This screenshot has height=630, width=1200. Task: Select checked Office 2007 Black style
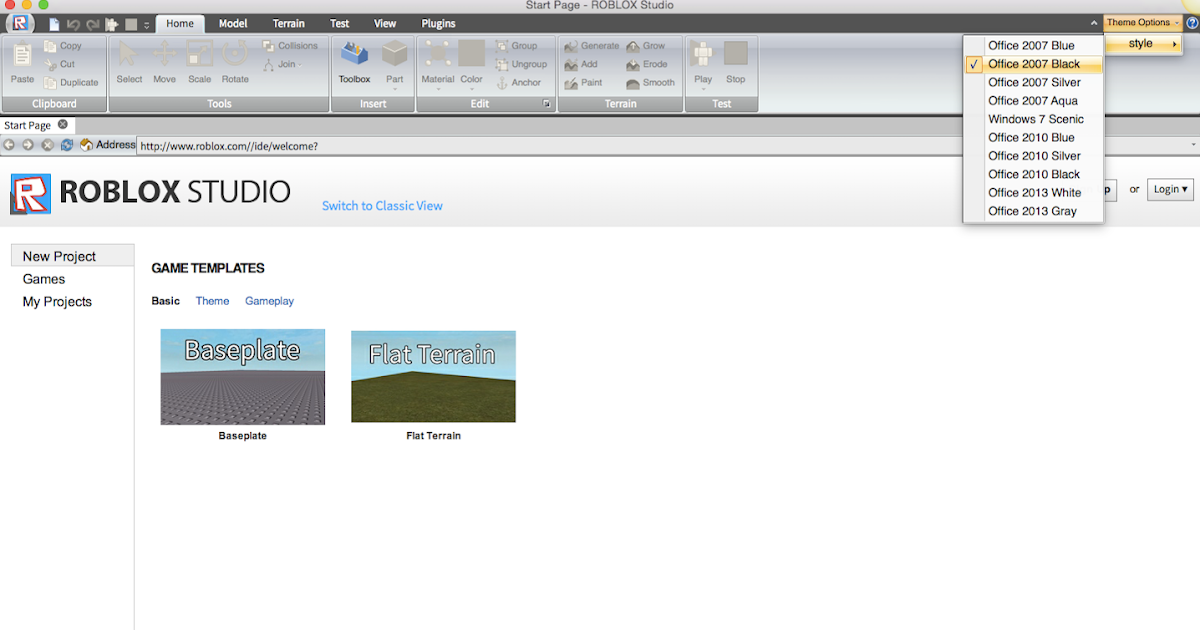tap(1033, 64)
